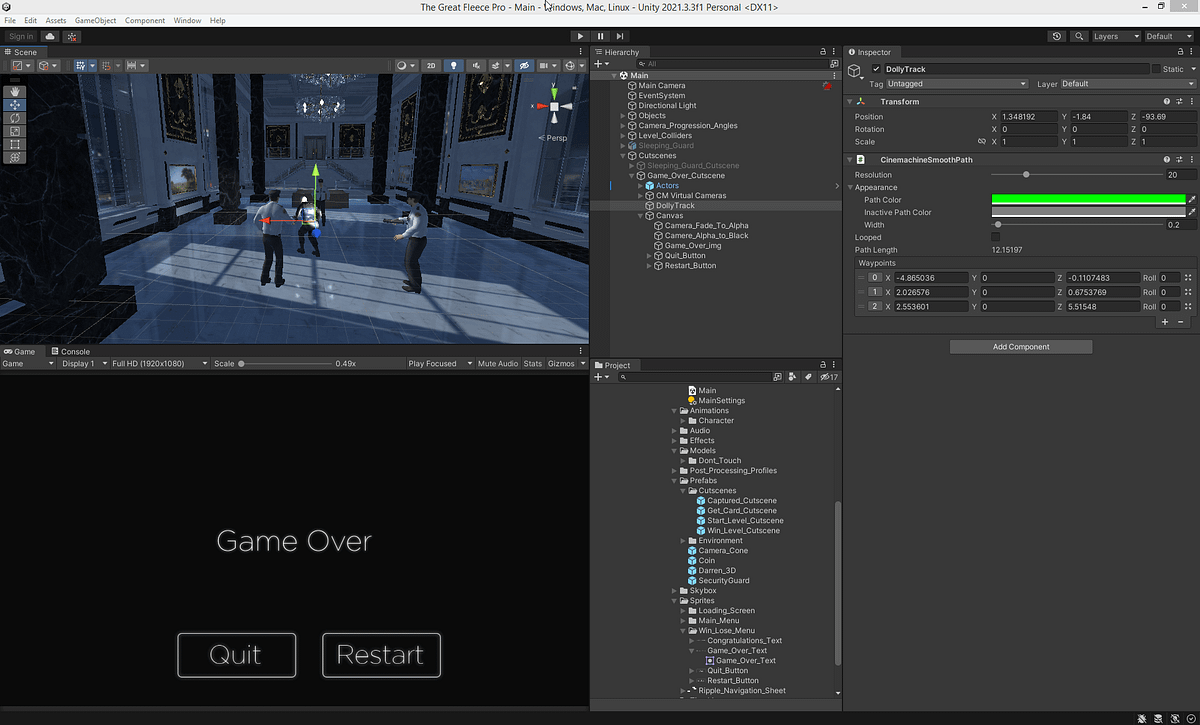
Task: Toggle Mute Audio in the Game view toolbar
Action: pos(497,363)
